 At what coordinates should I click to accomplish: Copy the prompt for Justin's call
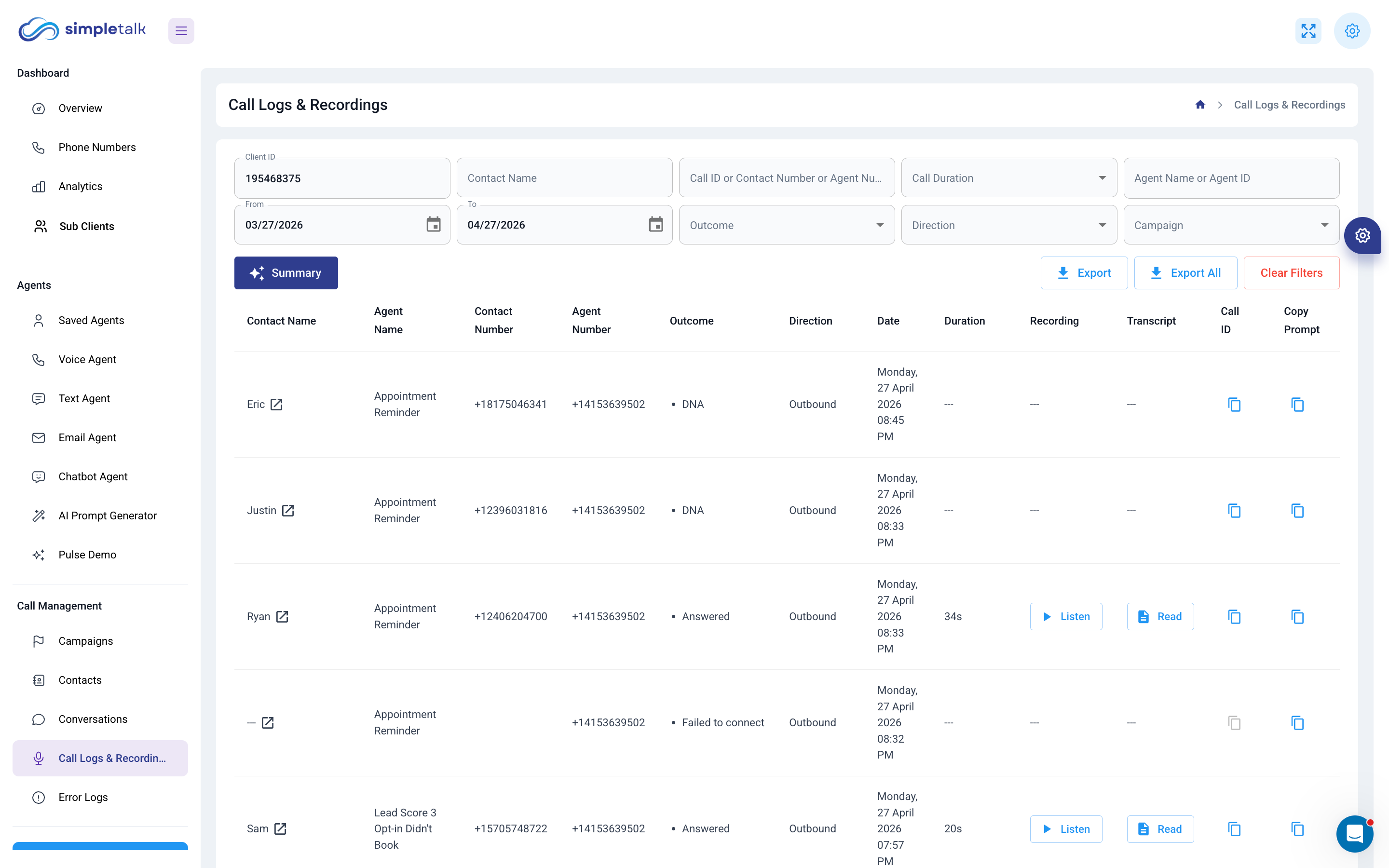point(1298,510)
